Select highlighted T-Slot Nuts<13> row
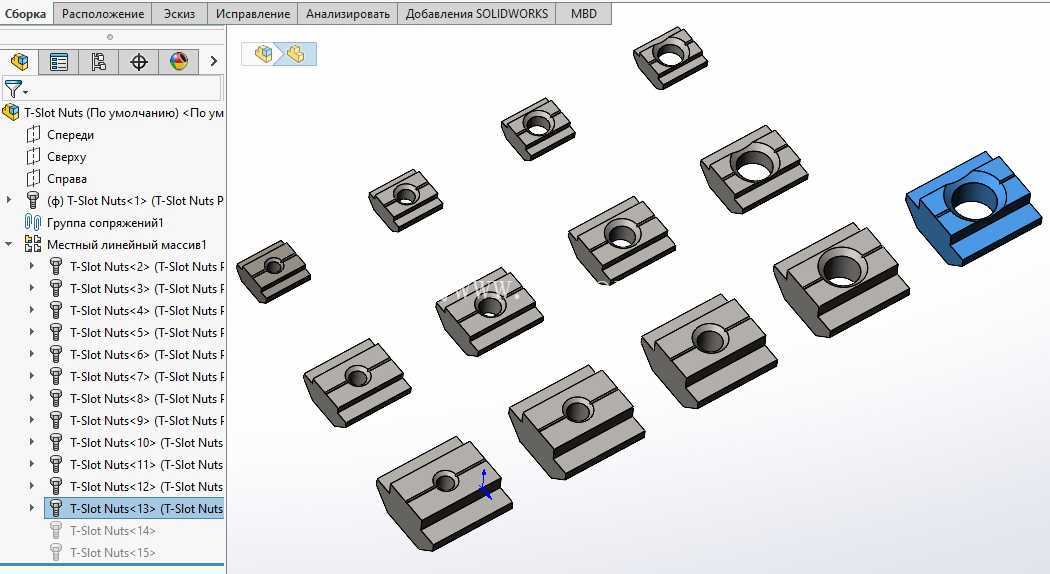1050x574 pixels. pos(135,508)
